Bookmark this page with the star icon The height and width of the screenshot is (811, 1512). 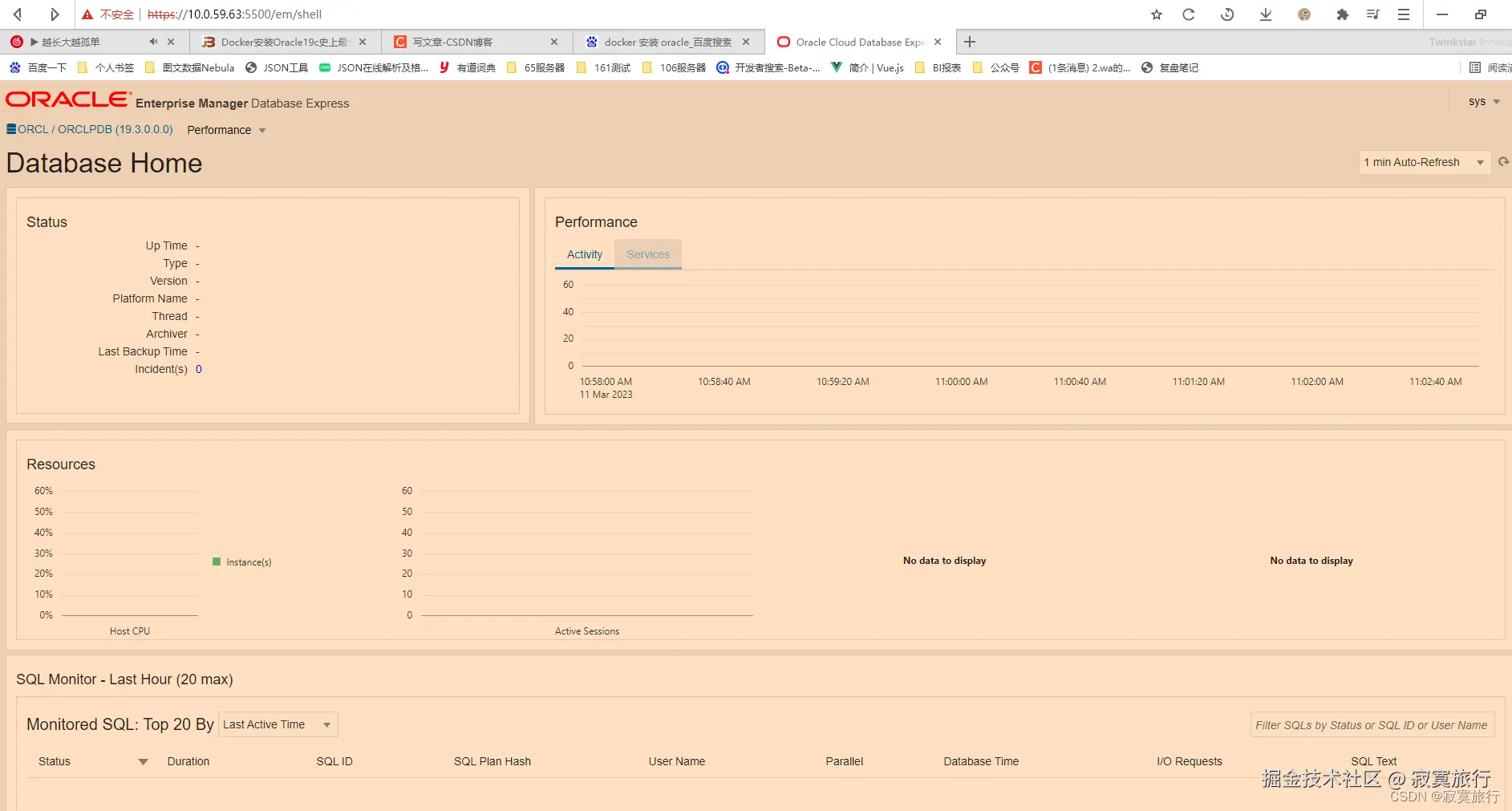point(1157,14)
